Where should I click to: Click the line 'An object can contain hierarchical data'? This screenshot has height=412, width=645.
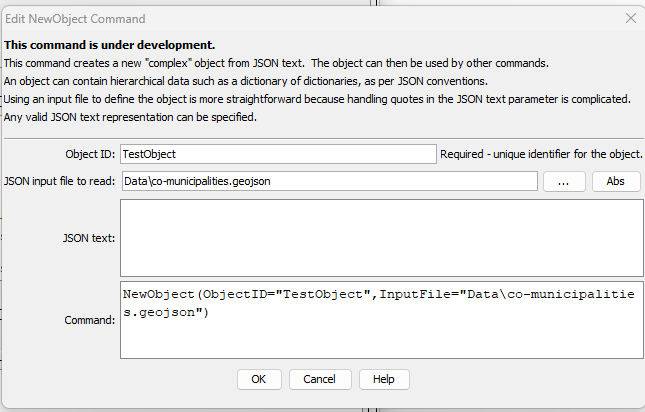click(246, 81)
